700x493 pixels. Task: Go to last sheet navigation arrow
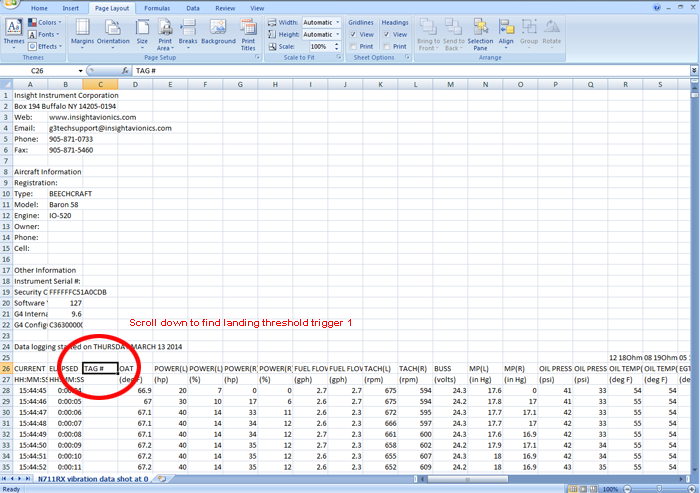[x=27, y=479]
